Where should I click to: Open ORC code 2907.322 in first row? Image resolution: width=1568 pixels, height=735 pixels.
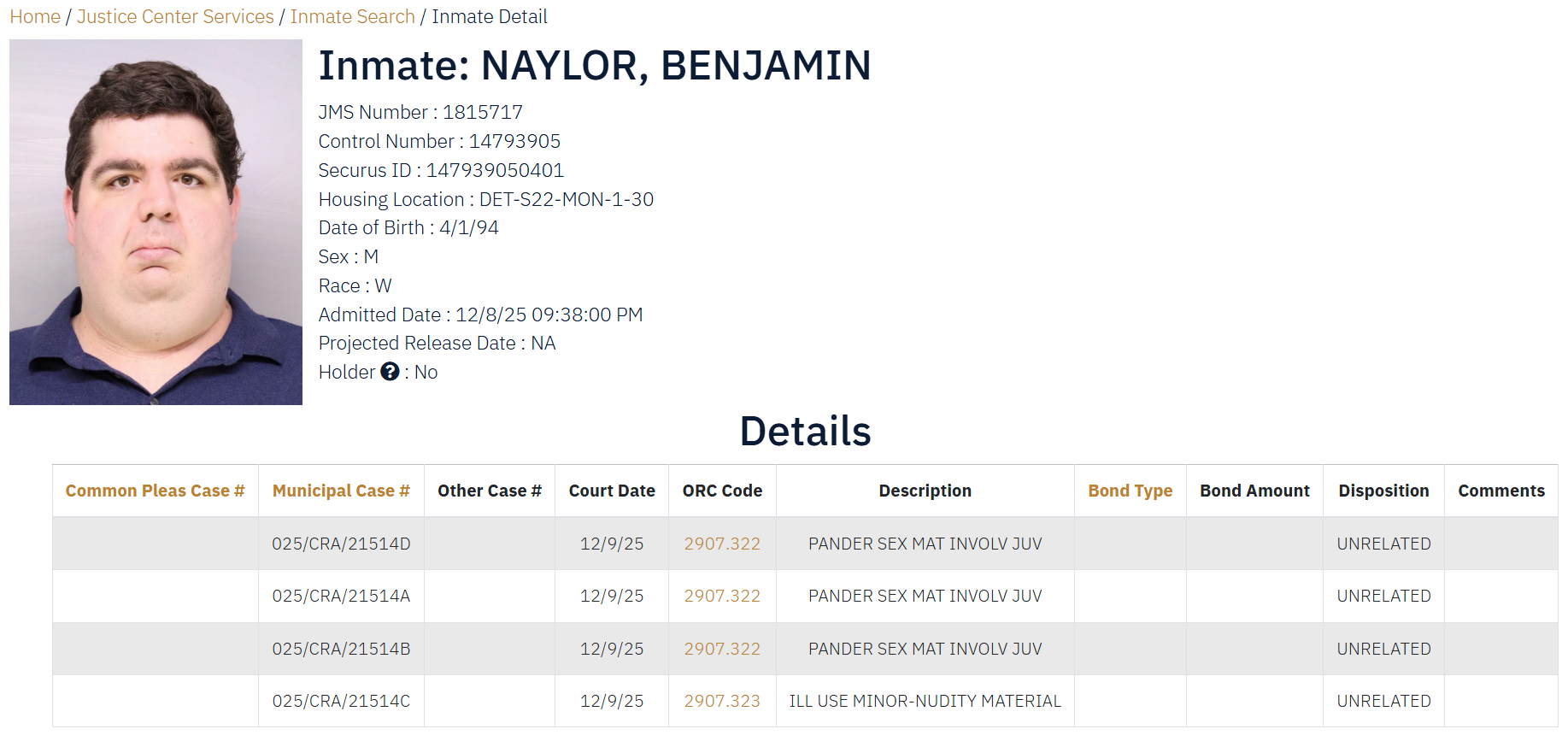coord(722,544)
